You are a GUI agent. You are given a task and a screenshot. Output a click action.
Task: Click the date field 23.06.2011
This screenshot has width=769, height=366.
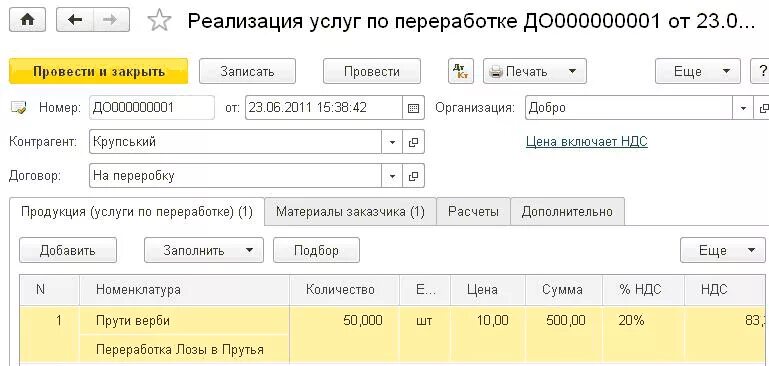324,107
